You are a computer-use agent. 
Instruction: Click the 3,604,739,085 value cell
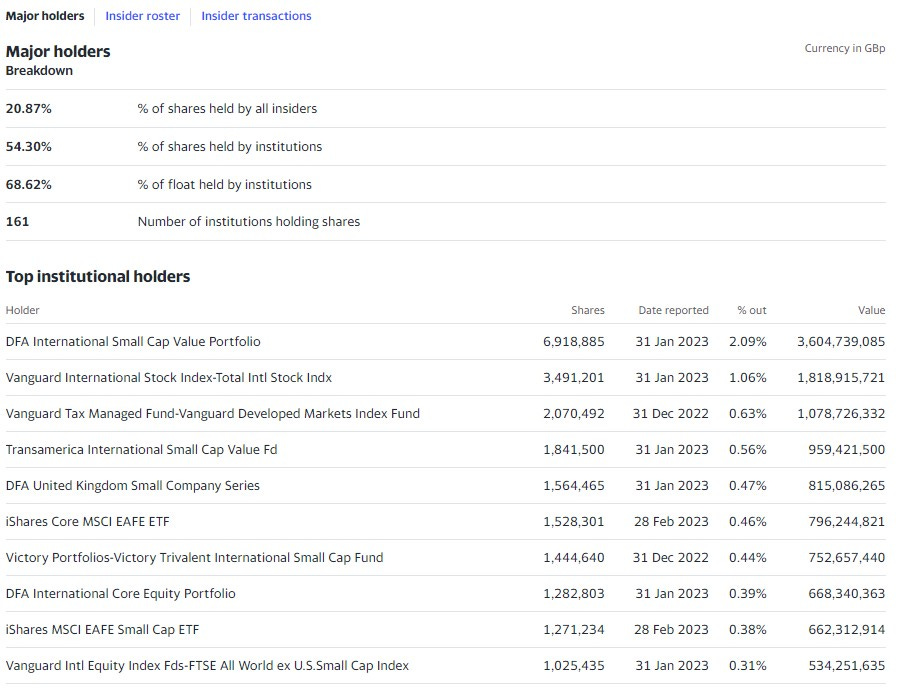click(x=841, y=342)
